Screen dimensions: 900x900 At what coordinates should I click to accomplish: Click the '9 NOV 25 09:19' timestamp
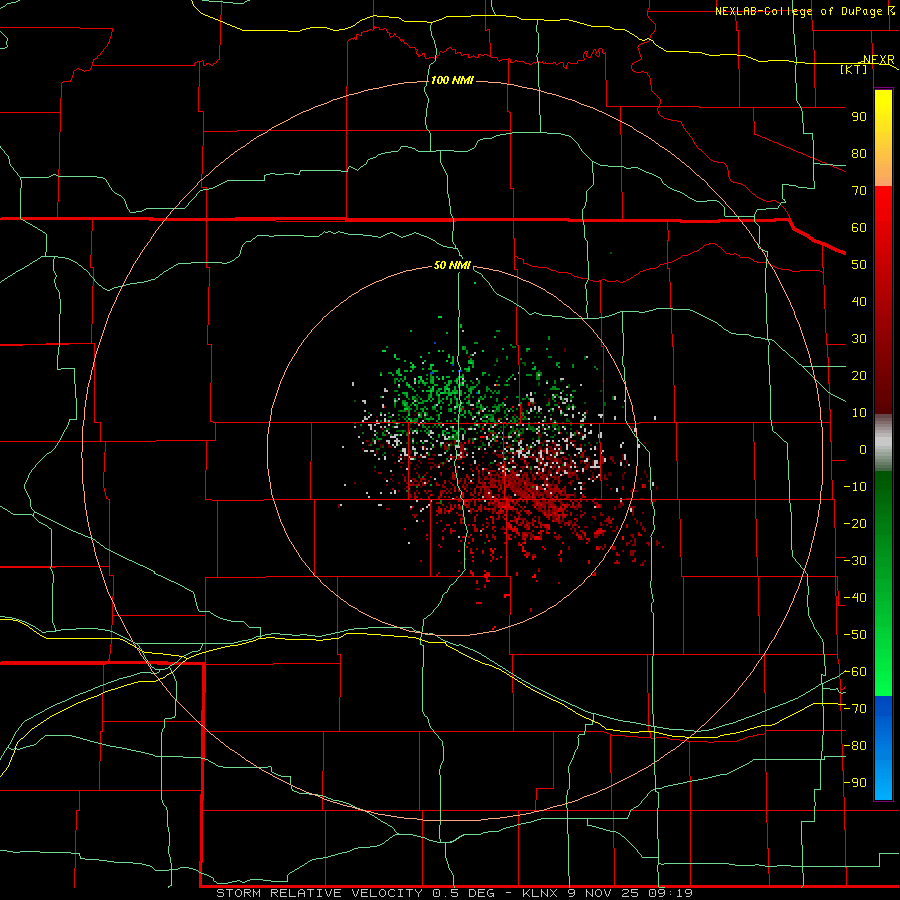click(x=630, y=893)
